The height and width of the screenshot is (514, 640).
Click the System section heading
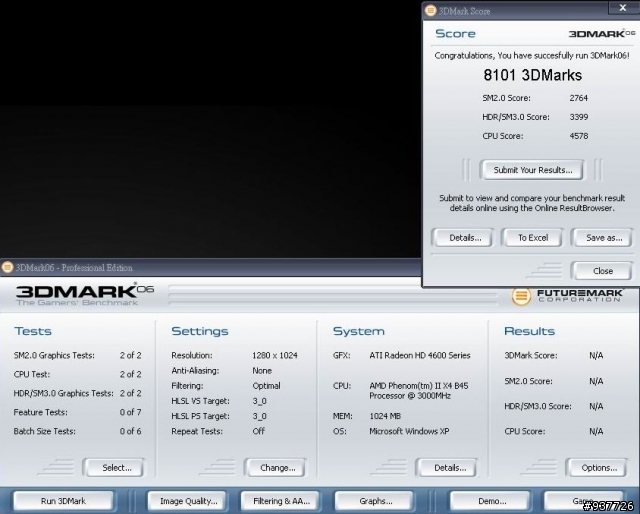click(x=359, y=331)
